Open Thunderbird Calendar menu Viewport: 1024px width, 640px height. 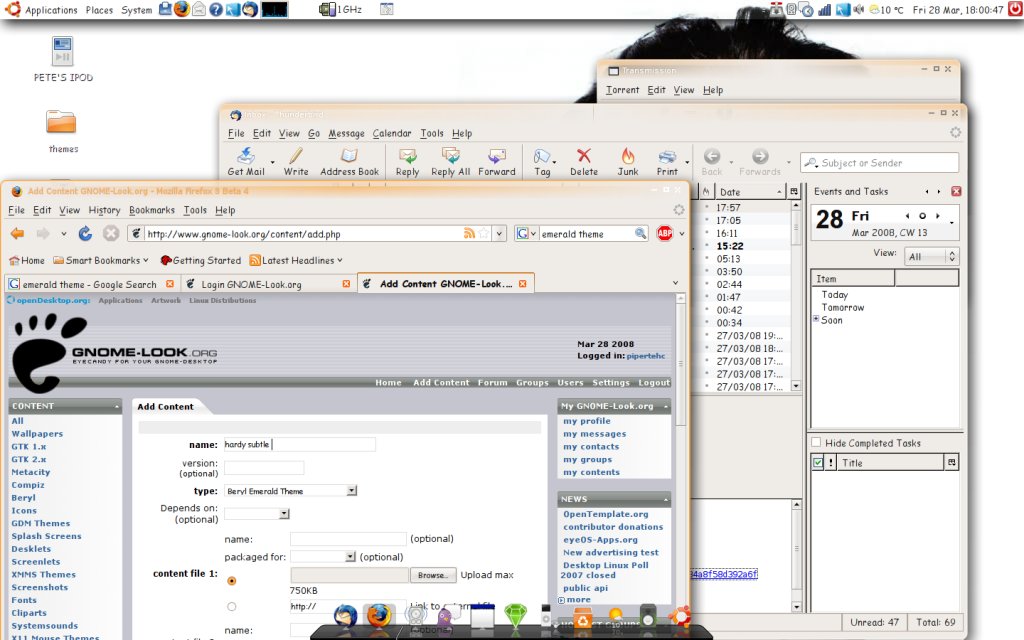pos(392,133)
